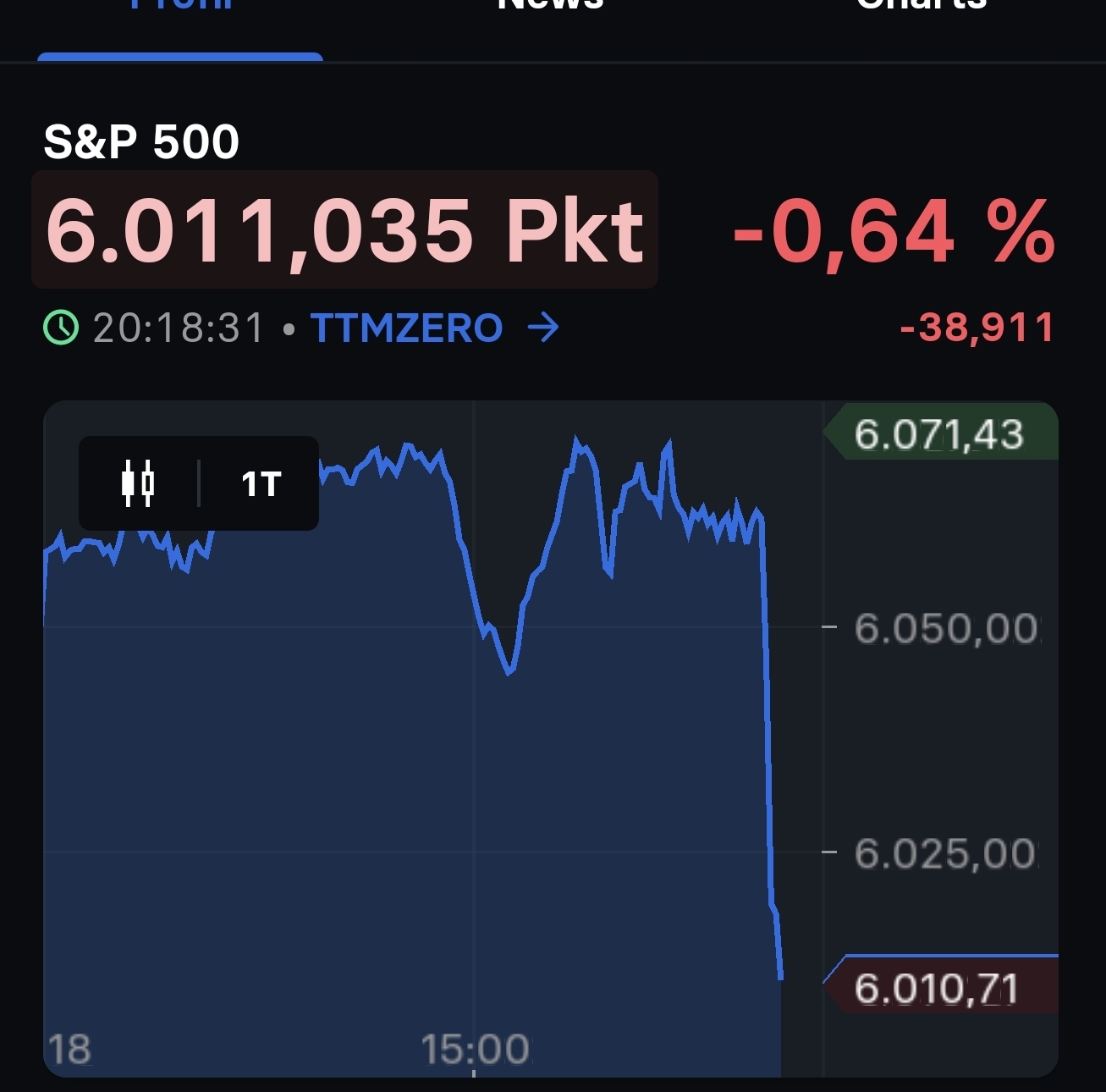Viewport: 1106px width, 1092px height.
Task: Tap the 6.011,035 Pkt price display
Action: point(344,229)
